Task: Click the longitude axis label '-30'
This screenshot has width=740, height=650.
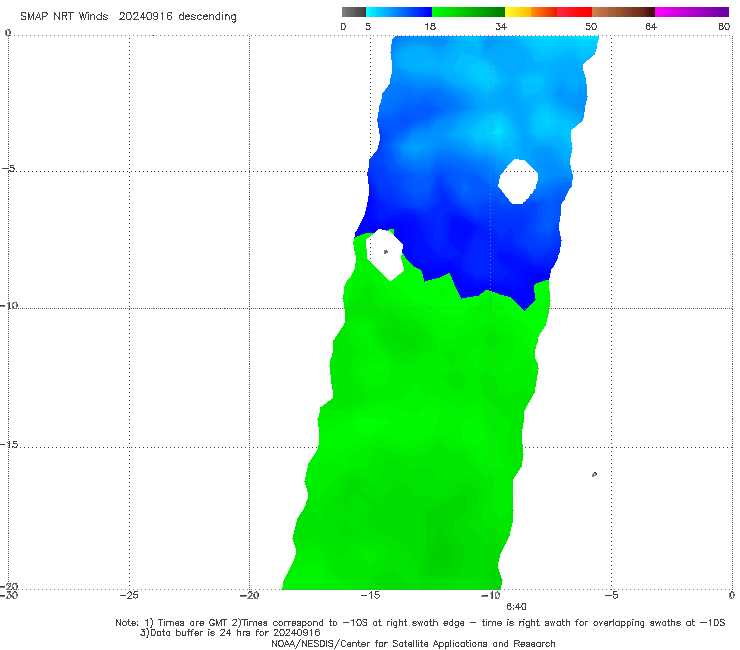Action: [x=8, y=595]
